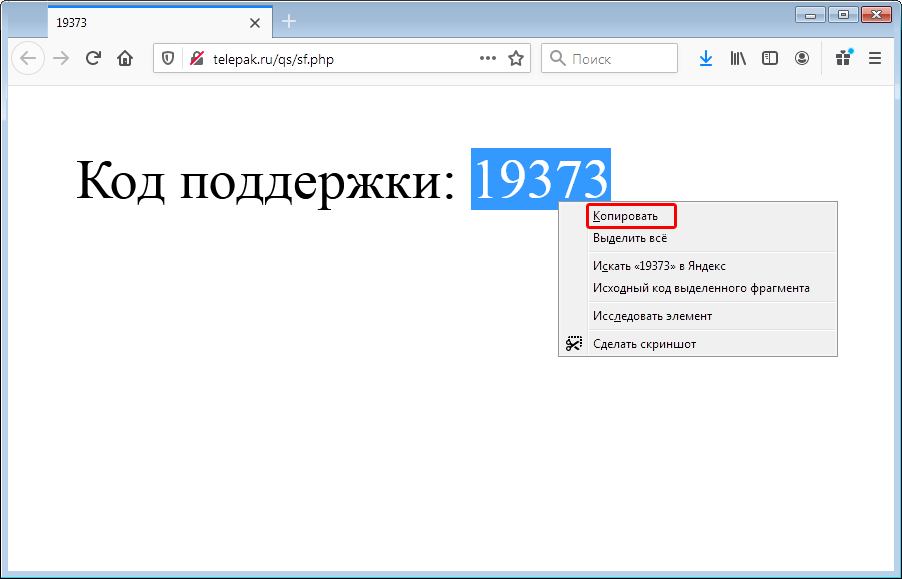The height and width of the screenshot is (579, 902).
Task: Select the 19373 tab
Action: click(160, 23)
